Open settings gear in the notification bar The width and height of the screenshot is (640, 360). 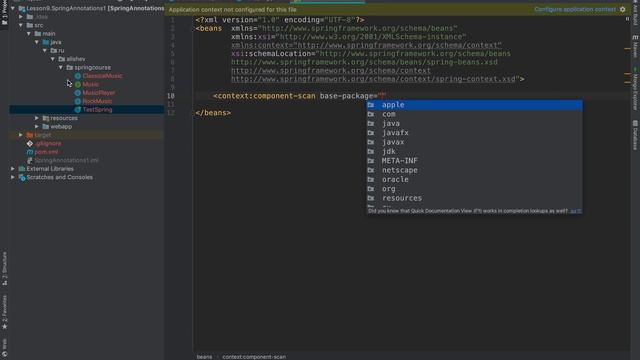tap(622, 9)
